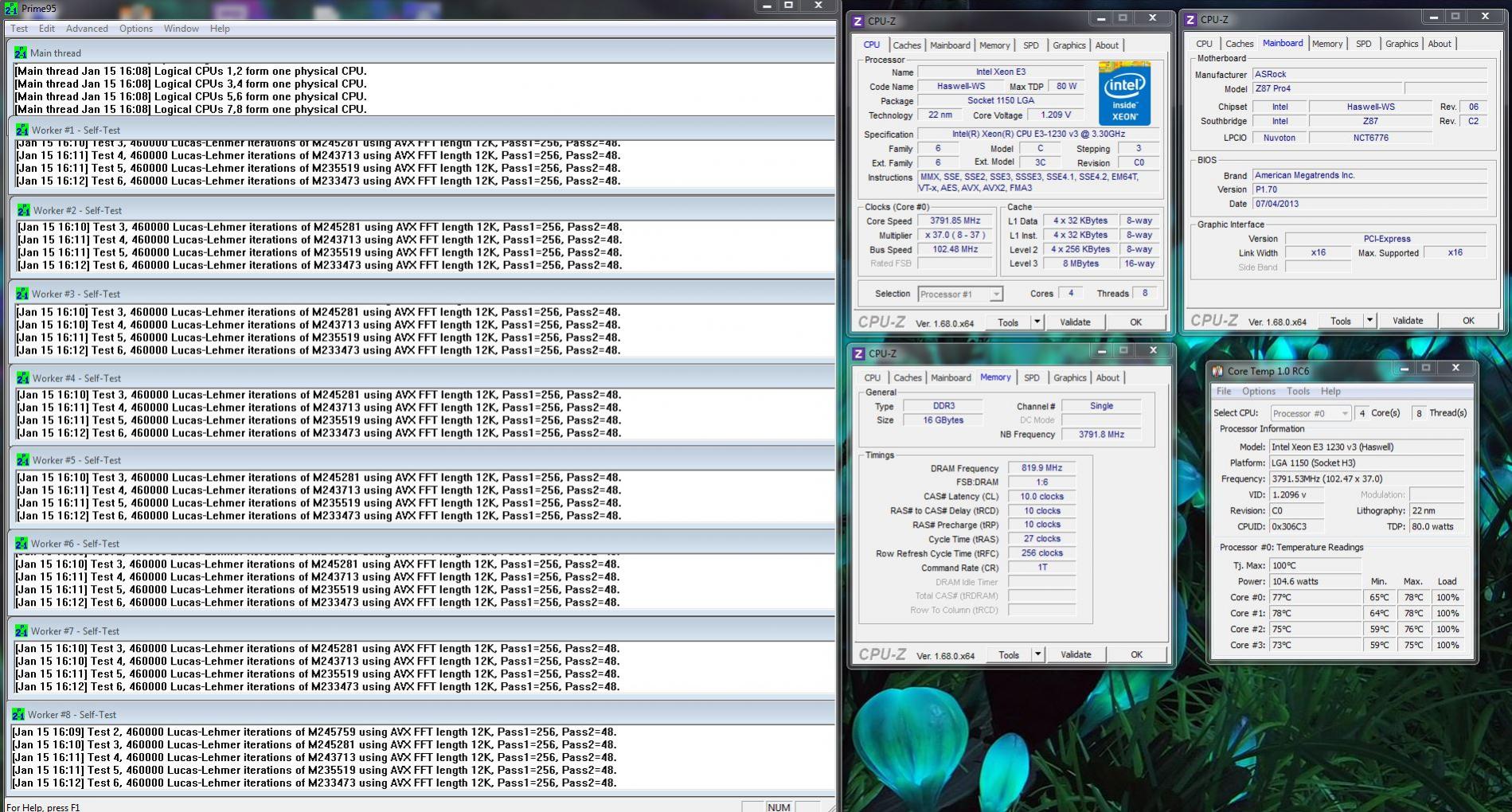Screen dimensions: 1512x812
Task: Expand Tools dropdown arrow in CPU-Z Mainboard window
Action: click(x=1369, y=321)
